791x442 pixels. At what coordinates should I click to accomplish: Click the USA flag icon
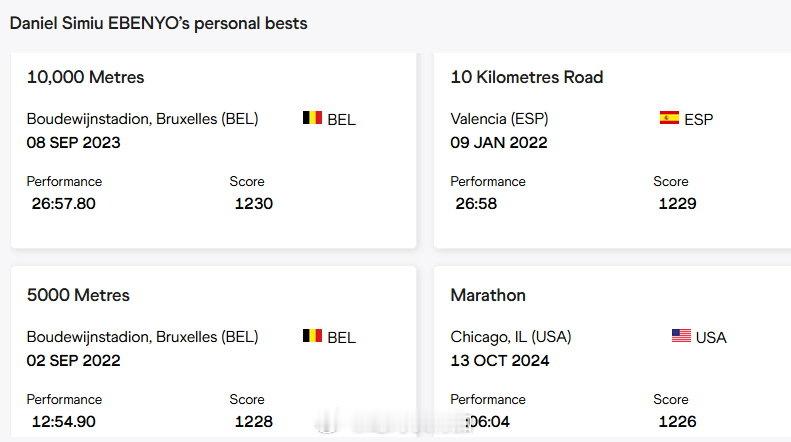[x=681, y=336]
